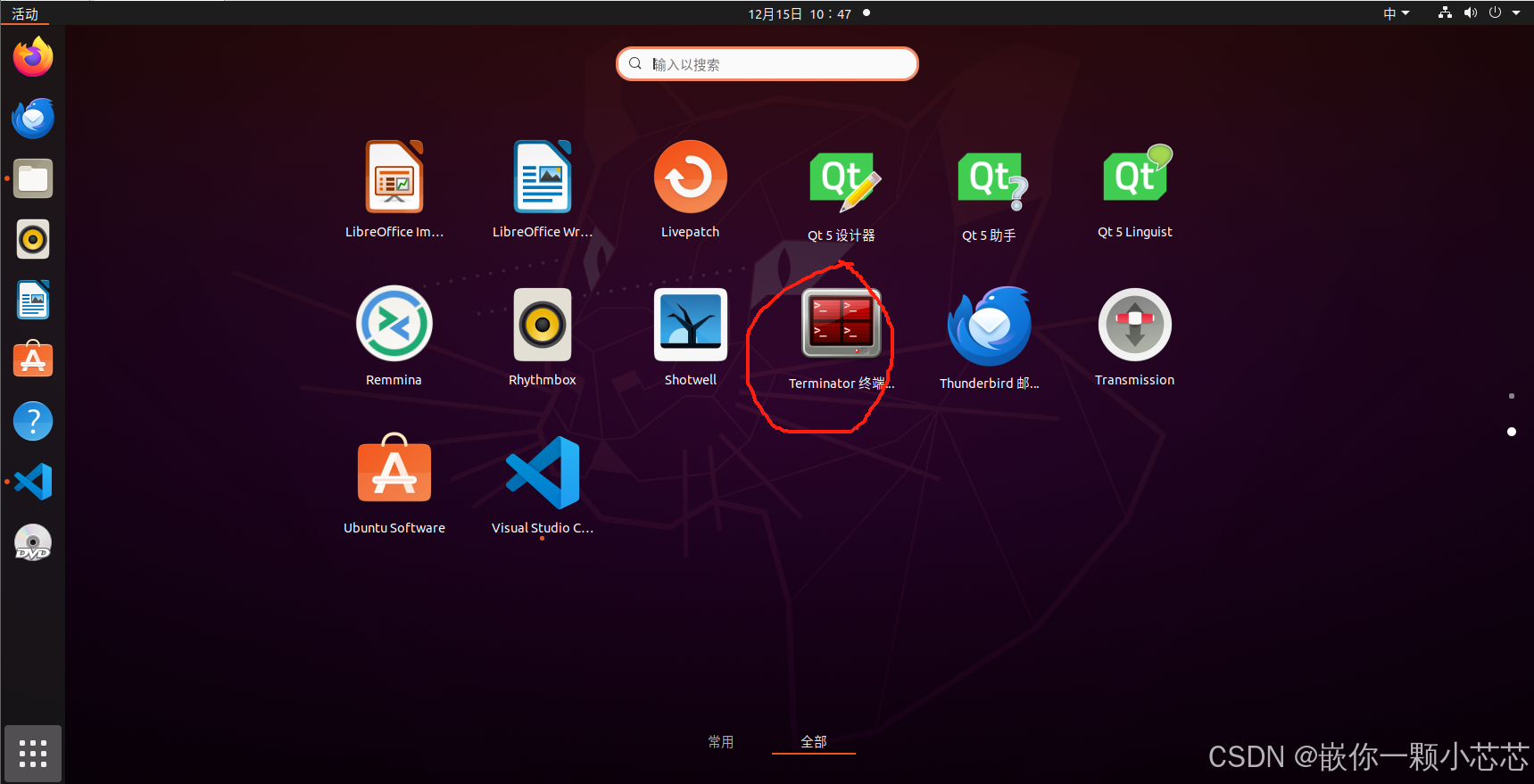Open the DVD disc in dock
The height and width of the screenshot is (784, 1534).
[x=33, y=542]
